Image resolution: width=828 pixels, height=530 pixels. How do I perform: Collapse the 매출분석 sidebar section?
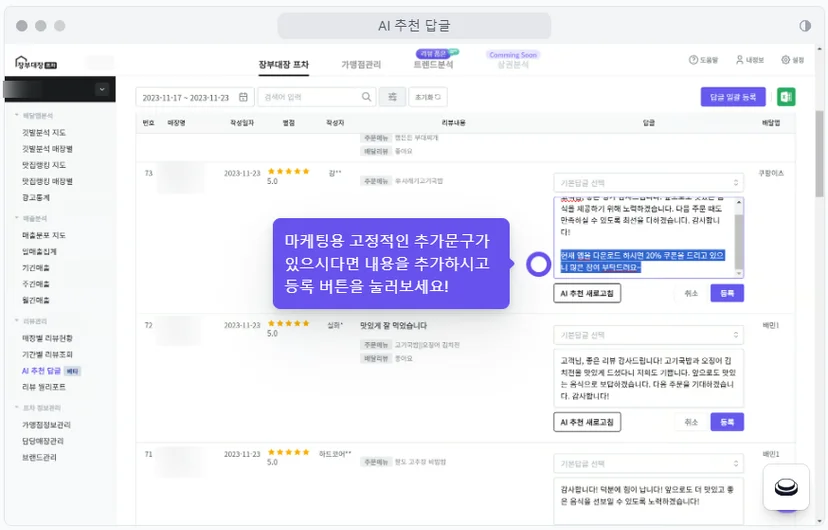tap(31, 218)
